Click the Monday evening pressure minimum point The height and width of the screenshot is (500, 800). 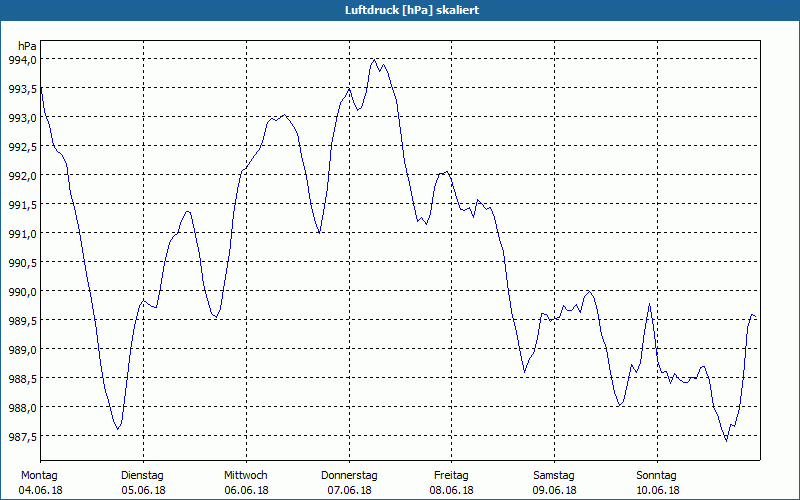118,429
